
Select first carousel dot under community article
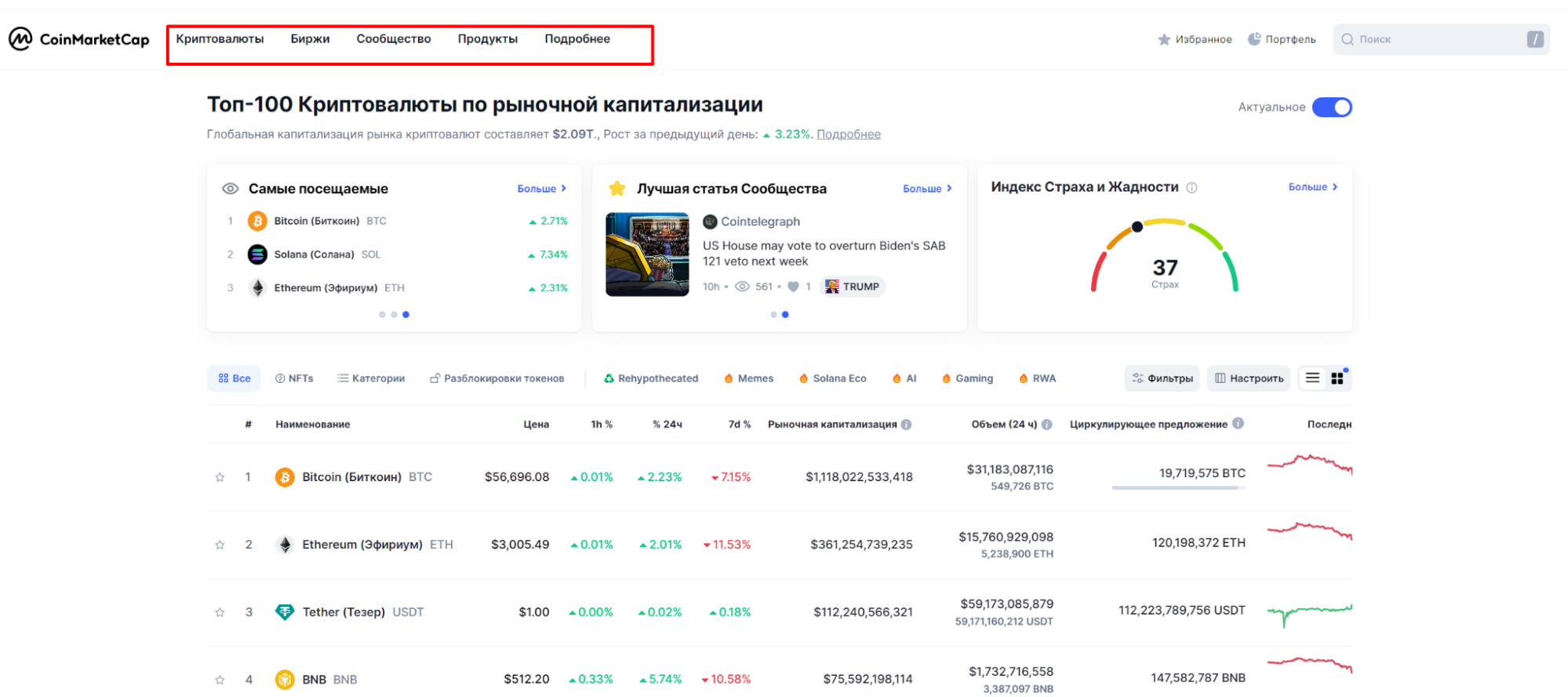(773, 315)
